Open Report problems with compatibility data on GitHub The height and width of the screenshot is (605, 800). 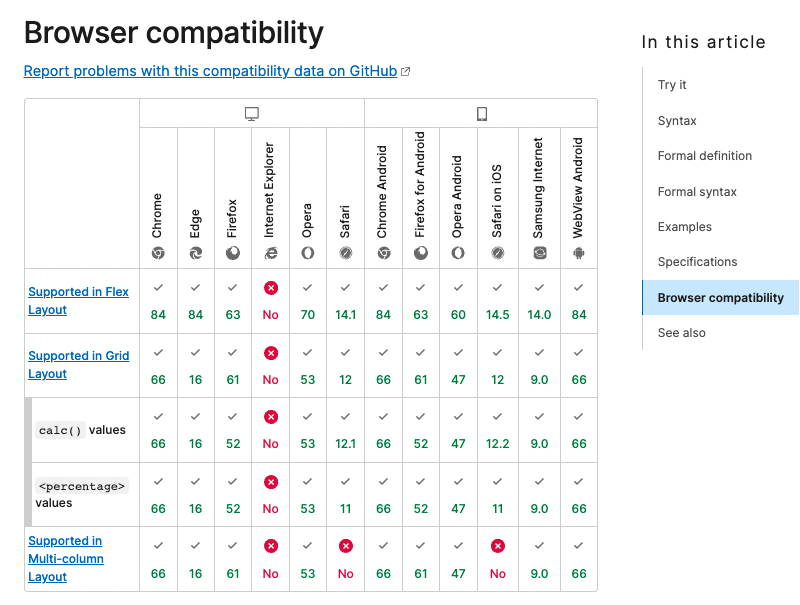click(210, 71)
